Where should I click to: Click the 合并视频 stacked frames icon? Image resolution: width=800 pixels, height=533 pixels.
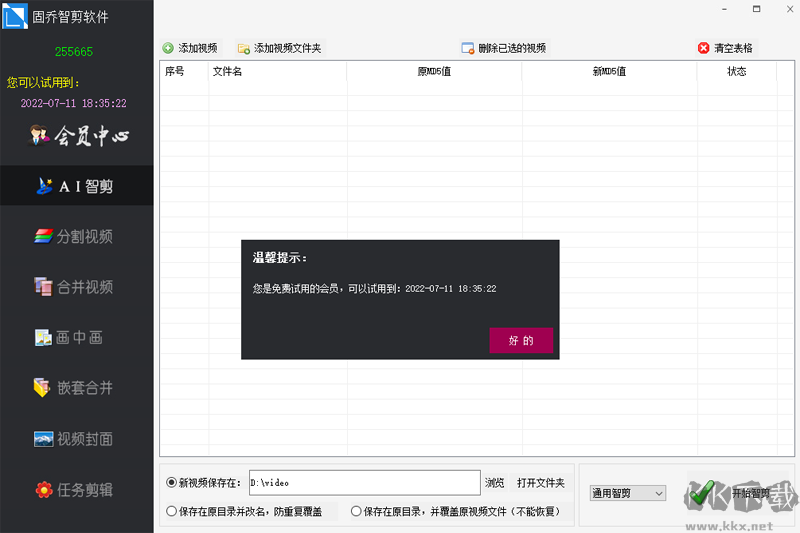click(43, 287)
